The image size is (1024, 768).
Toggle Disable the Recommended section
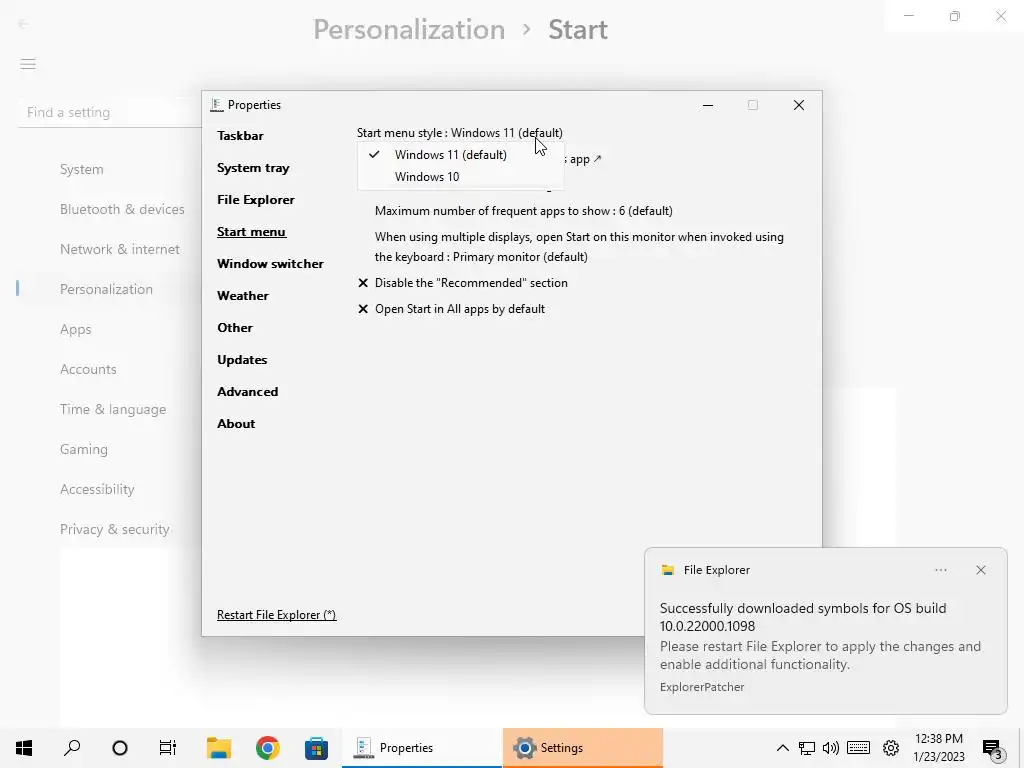(463, 283)
